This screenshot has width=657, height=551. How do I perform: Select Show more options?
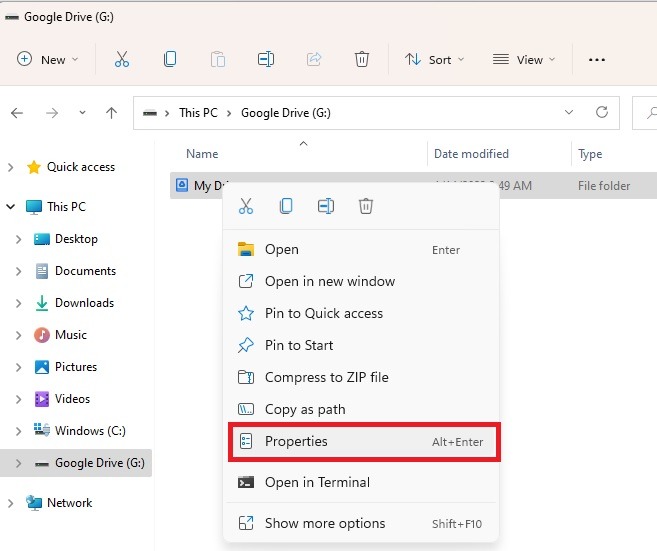pyautogui.click(x=361, y=523)
